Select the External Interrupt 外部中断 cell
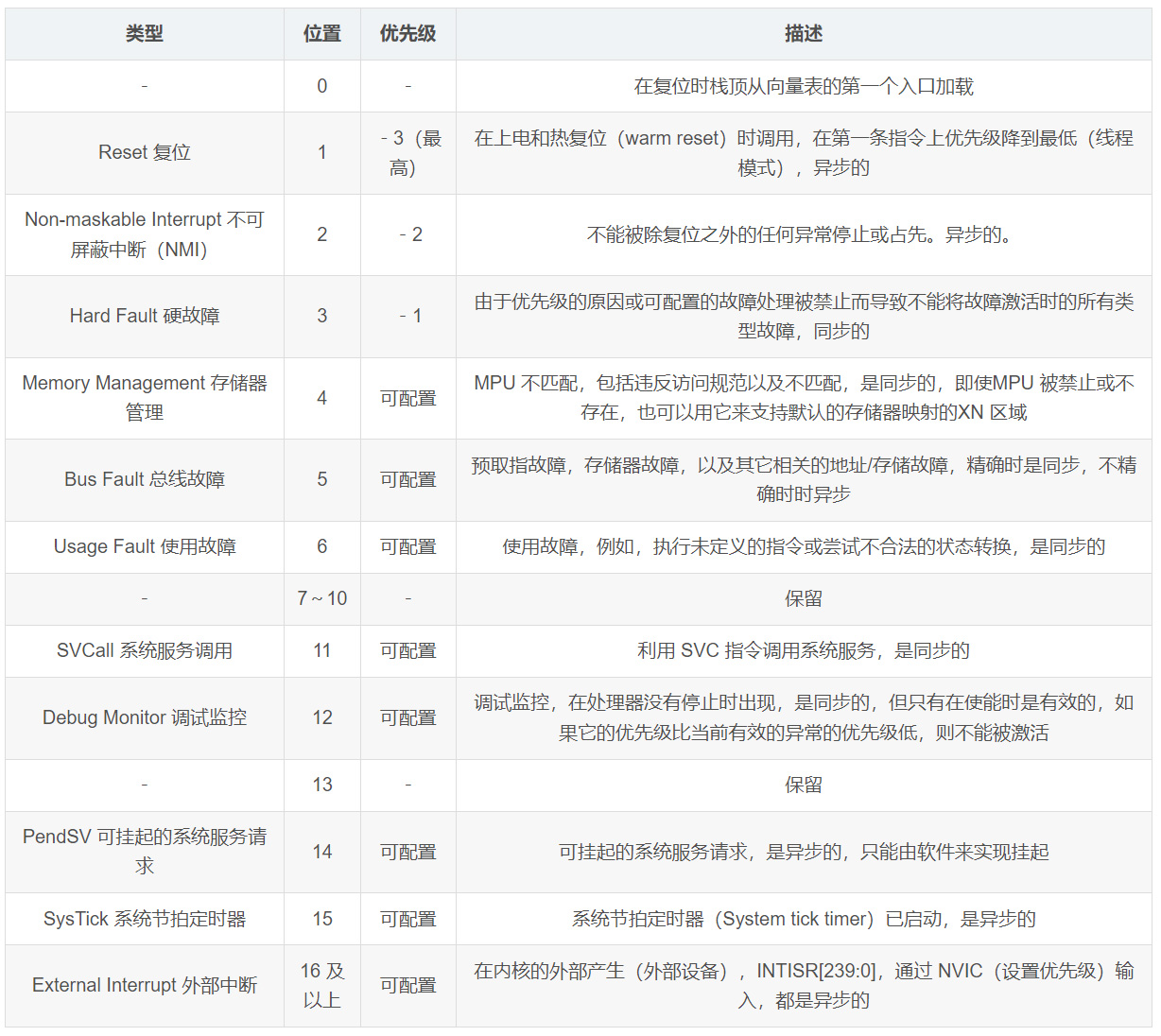Viewport: 1161px width, 1036px height. pos(145,986)
